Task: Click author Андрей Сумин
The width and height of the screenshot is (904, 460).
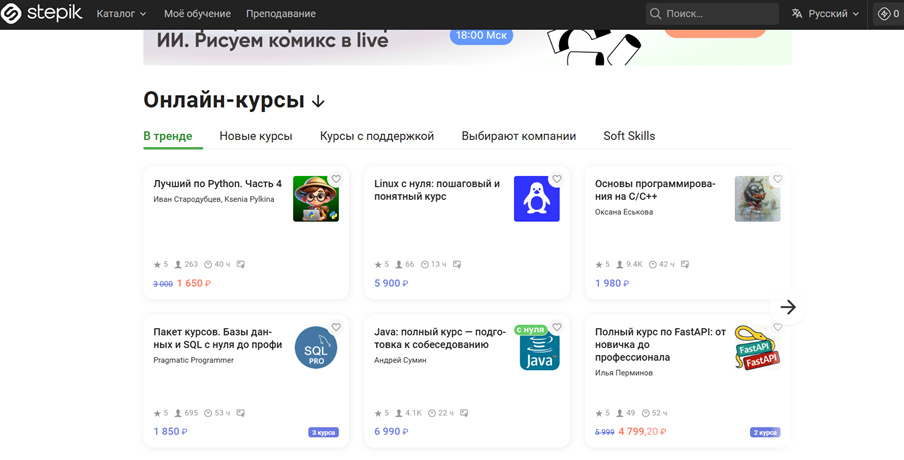Action: (x=400, y=360)
